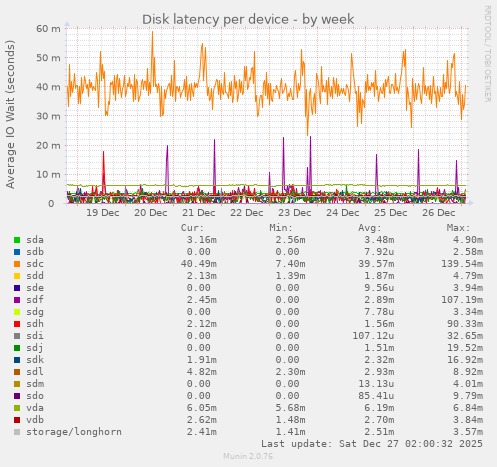Click the storage/longhorn legend label
The height and width of the screenshot is (467, 497).
[x=74, y=432]
